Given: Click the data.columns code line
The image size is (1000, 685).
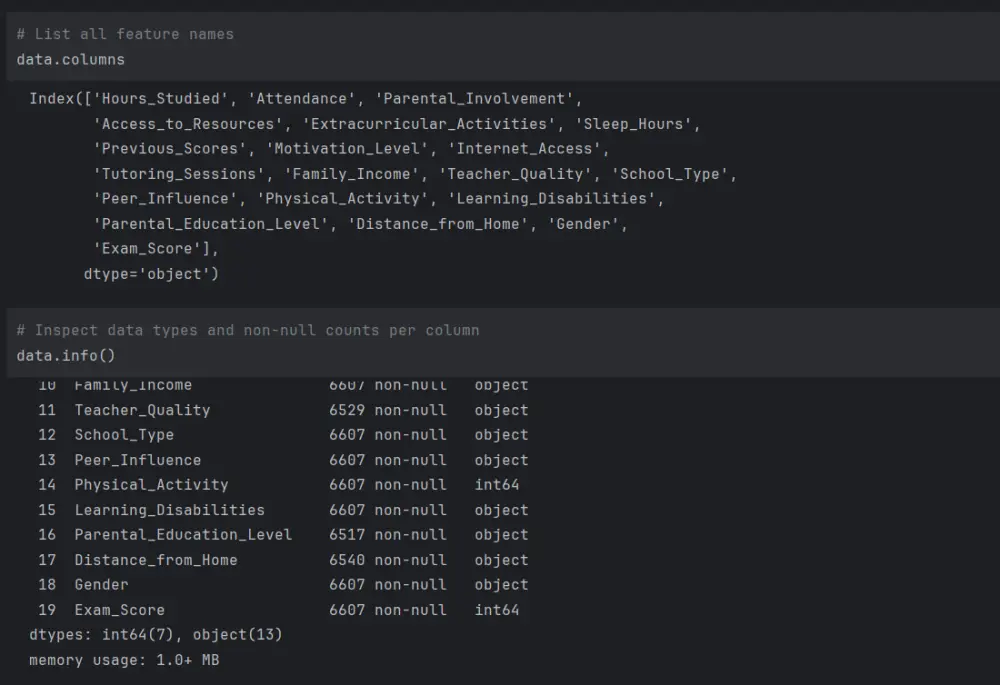Looking at the screenshot, I should (70, 60).
